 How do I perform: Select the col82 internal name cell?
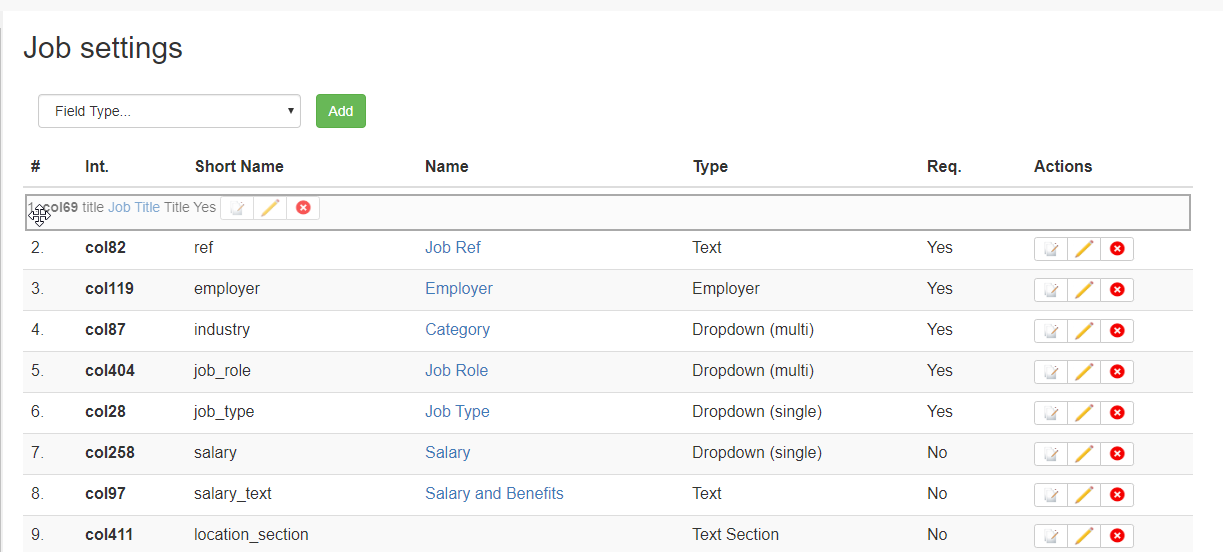pos(105,247)
